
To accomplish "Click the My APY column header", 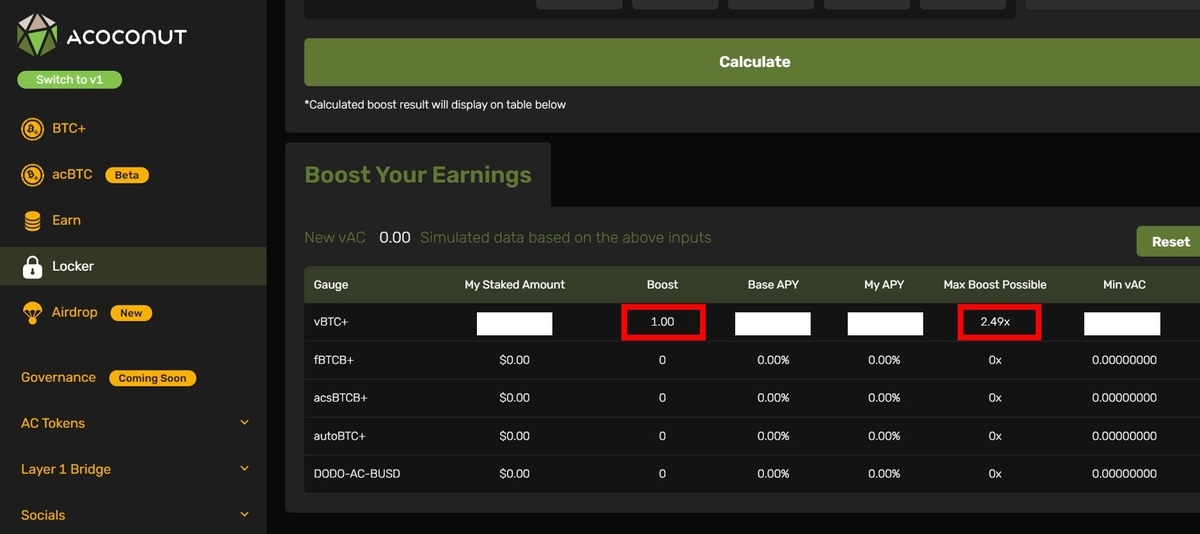I will pyautogui.click(x=884, y=285).
